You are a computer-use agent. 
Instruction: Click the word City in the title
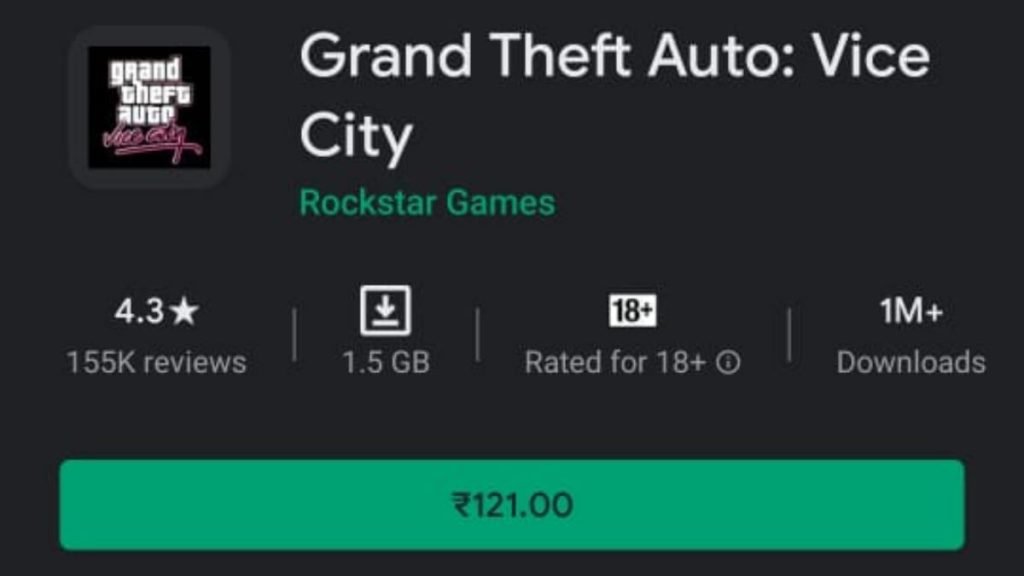[356, 136]
